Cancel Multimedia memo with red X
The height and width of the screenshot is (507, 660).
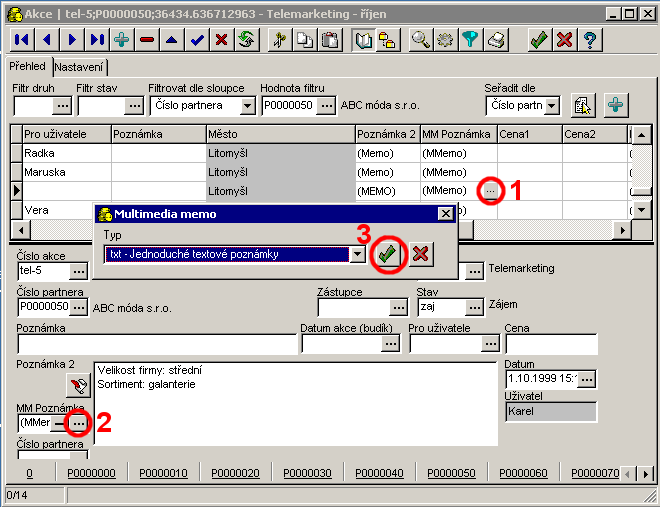point(420,254)
